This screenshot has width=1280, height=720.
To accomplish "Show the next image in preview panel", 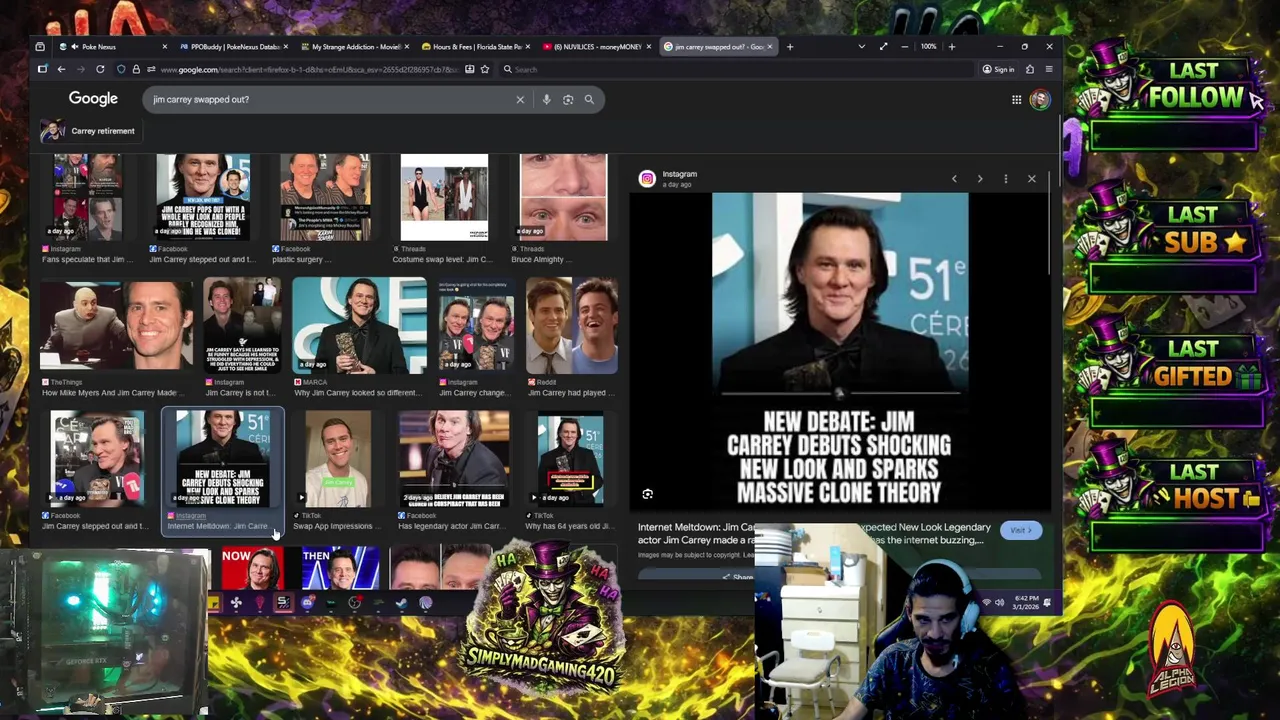I will pyautogui.click(x=980, y=179).
